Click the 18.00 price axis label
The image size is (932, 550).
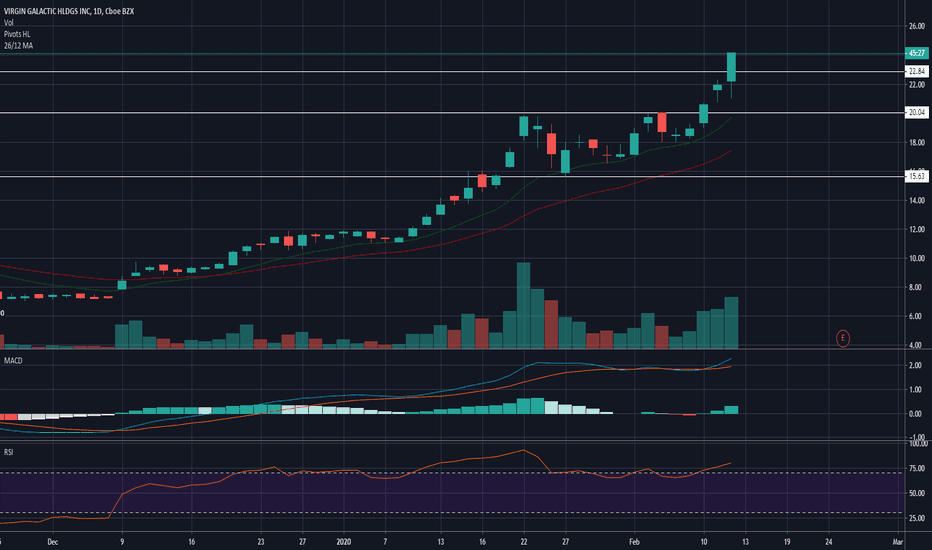pyautogui.click(x=917, y=143)
